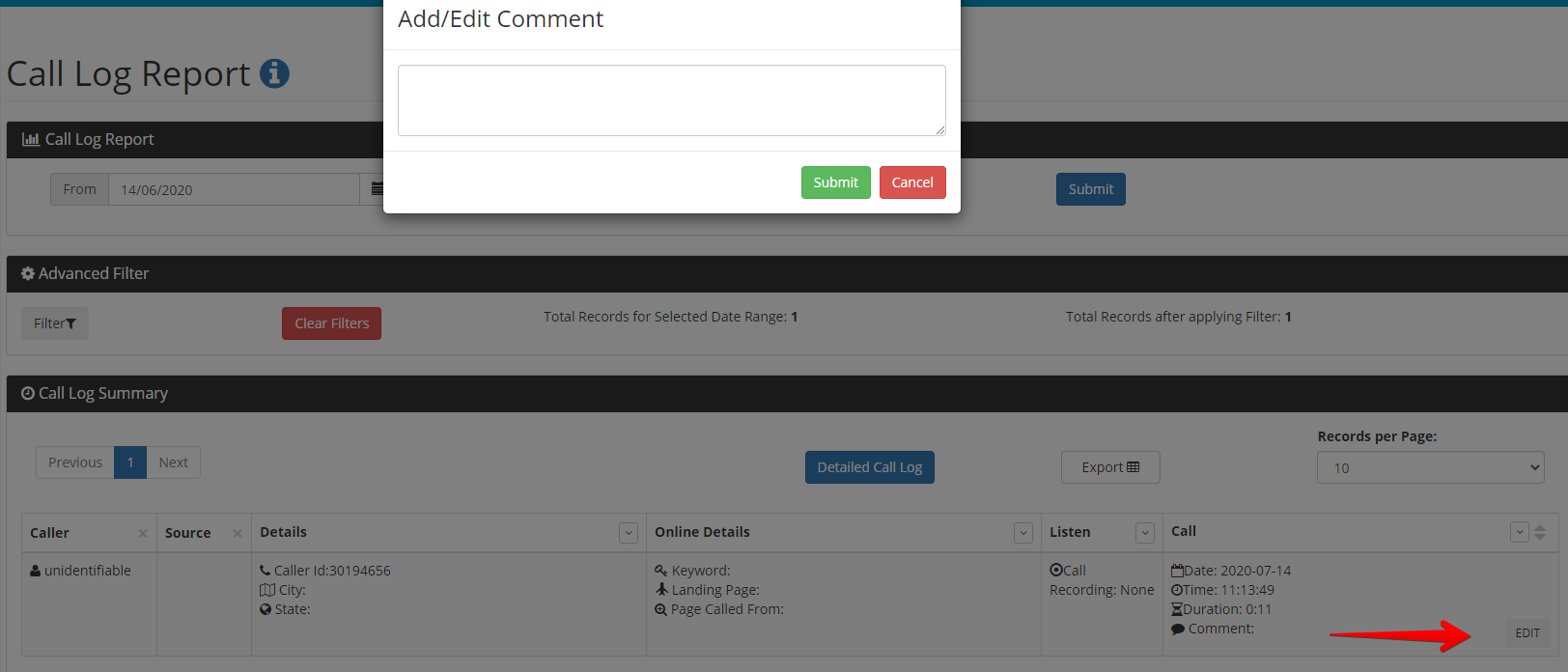Open the Listen column dropdown
The height and width of the screenshot is (672, 1568).
click(1145, 533)
